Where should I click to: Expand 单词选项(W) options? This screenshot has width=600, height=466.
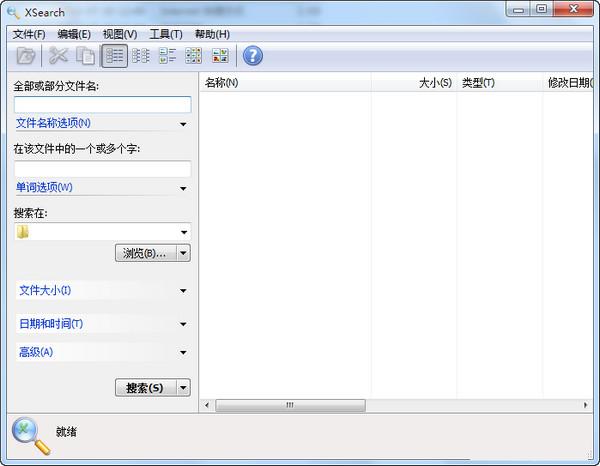(x=102, y=188)
